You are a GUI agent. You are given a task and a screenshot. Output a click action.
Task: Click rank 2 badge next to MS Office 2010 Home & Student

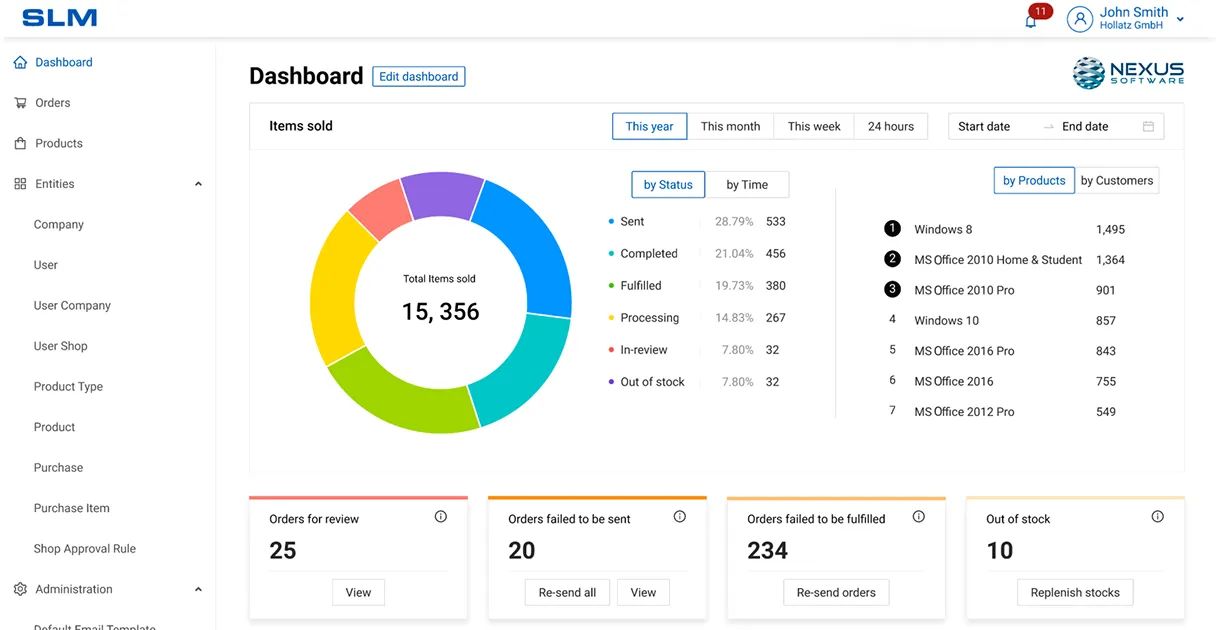(893, 259)
